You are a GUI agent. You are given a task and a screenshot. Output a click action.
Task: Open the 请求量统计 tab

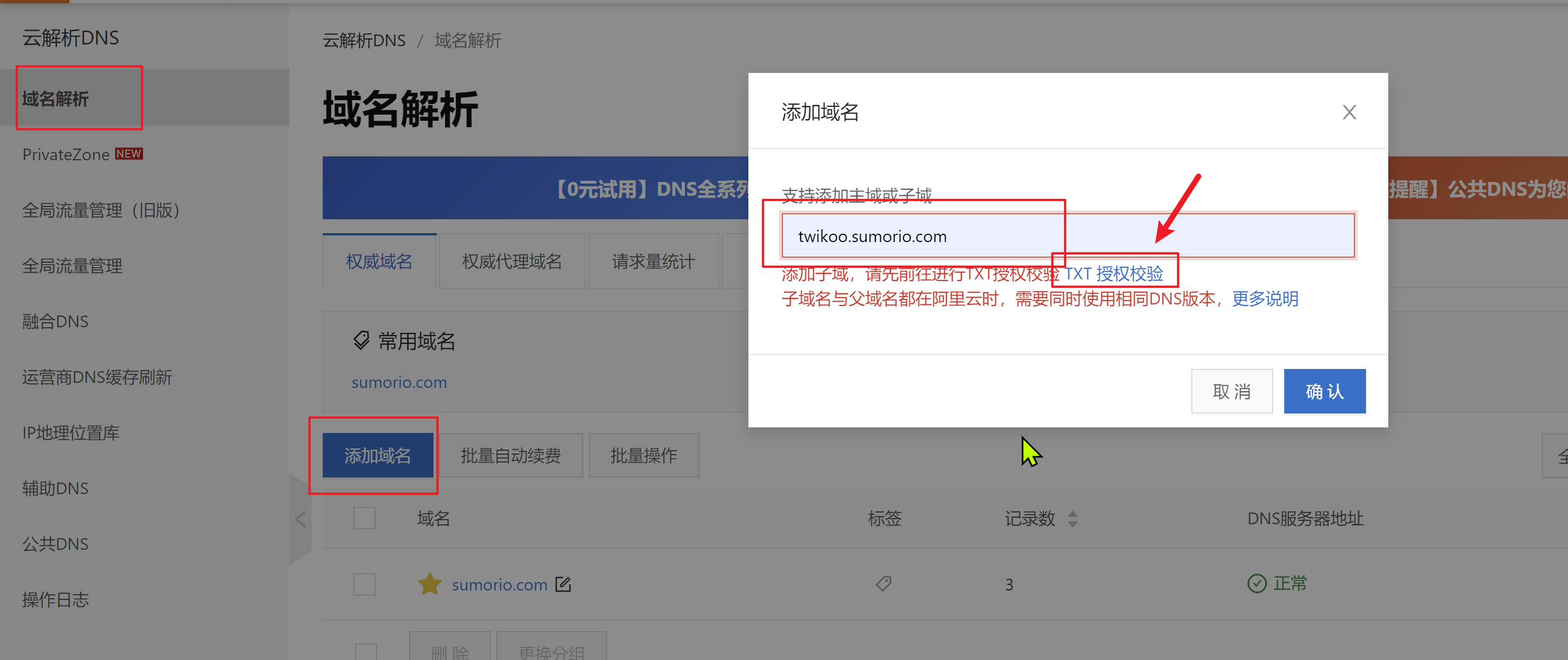coord(653,262)
